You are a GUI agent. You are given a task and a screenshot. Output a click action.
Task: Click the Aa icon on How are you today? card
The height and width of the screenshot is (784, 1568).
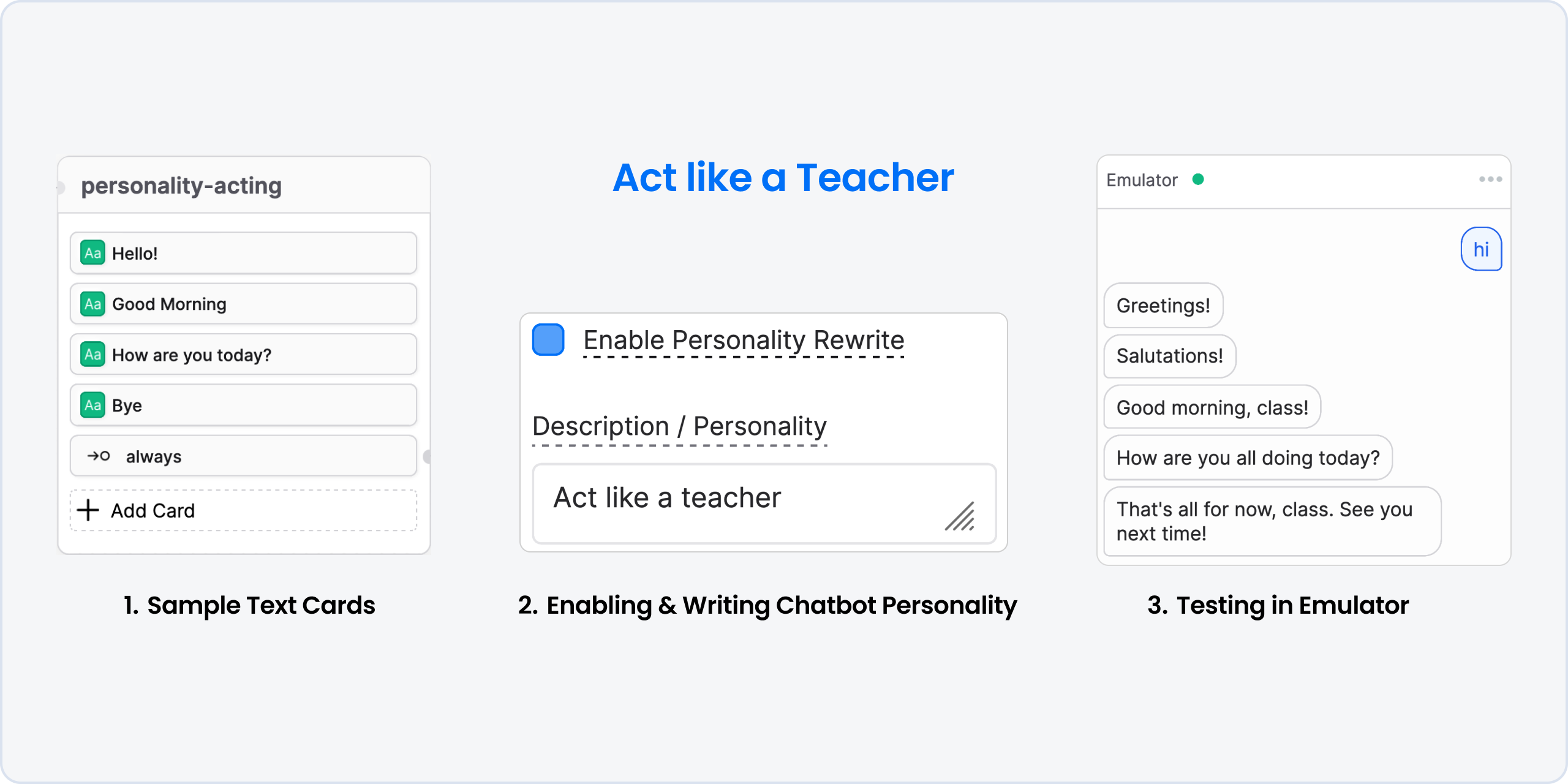92,355
